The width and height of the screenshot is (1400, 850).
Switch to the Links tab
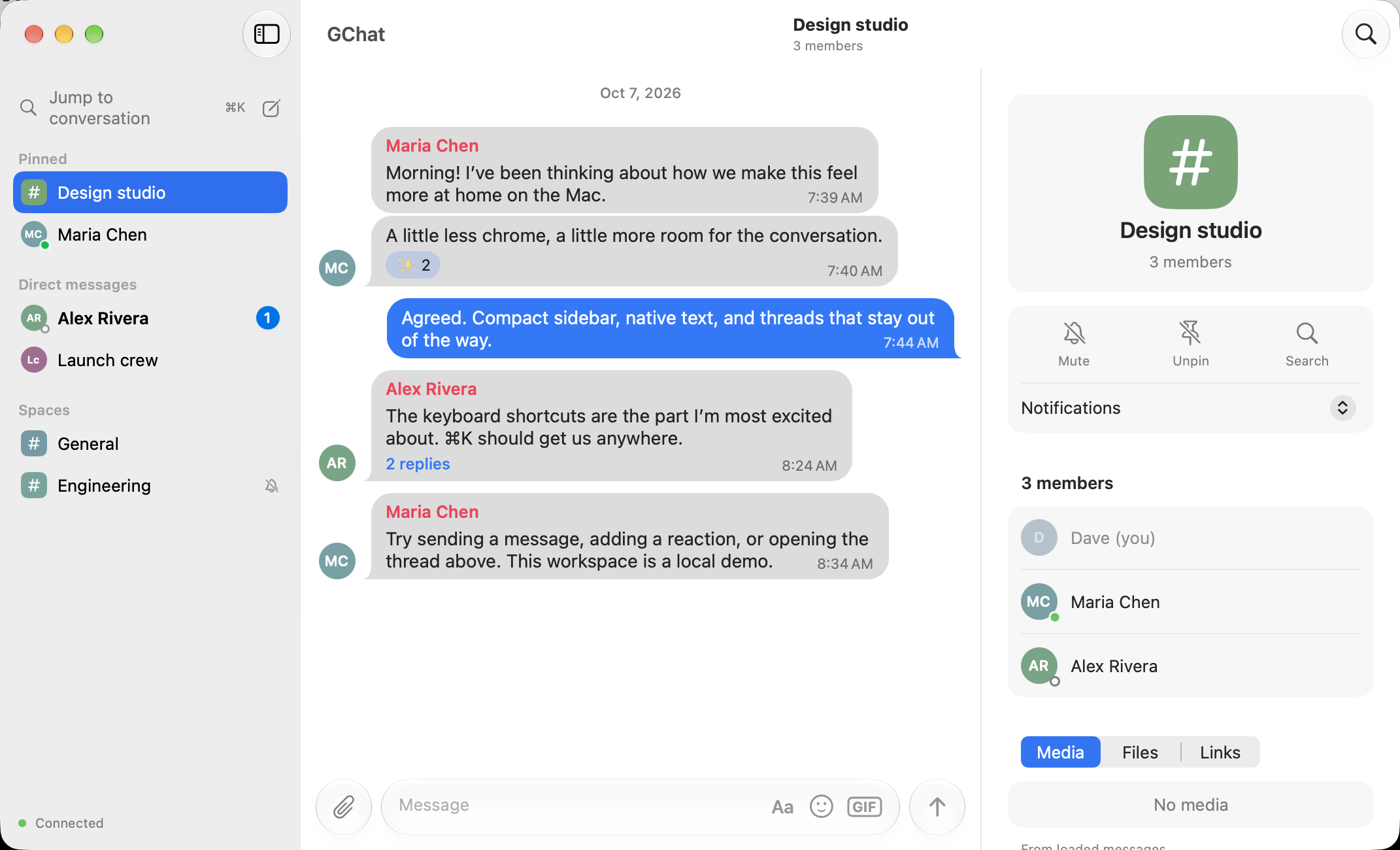point(1220,753)
